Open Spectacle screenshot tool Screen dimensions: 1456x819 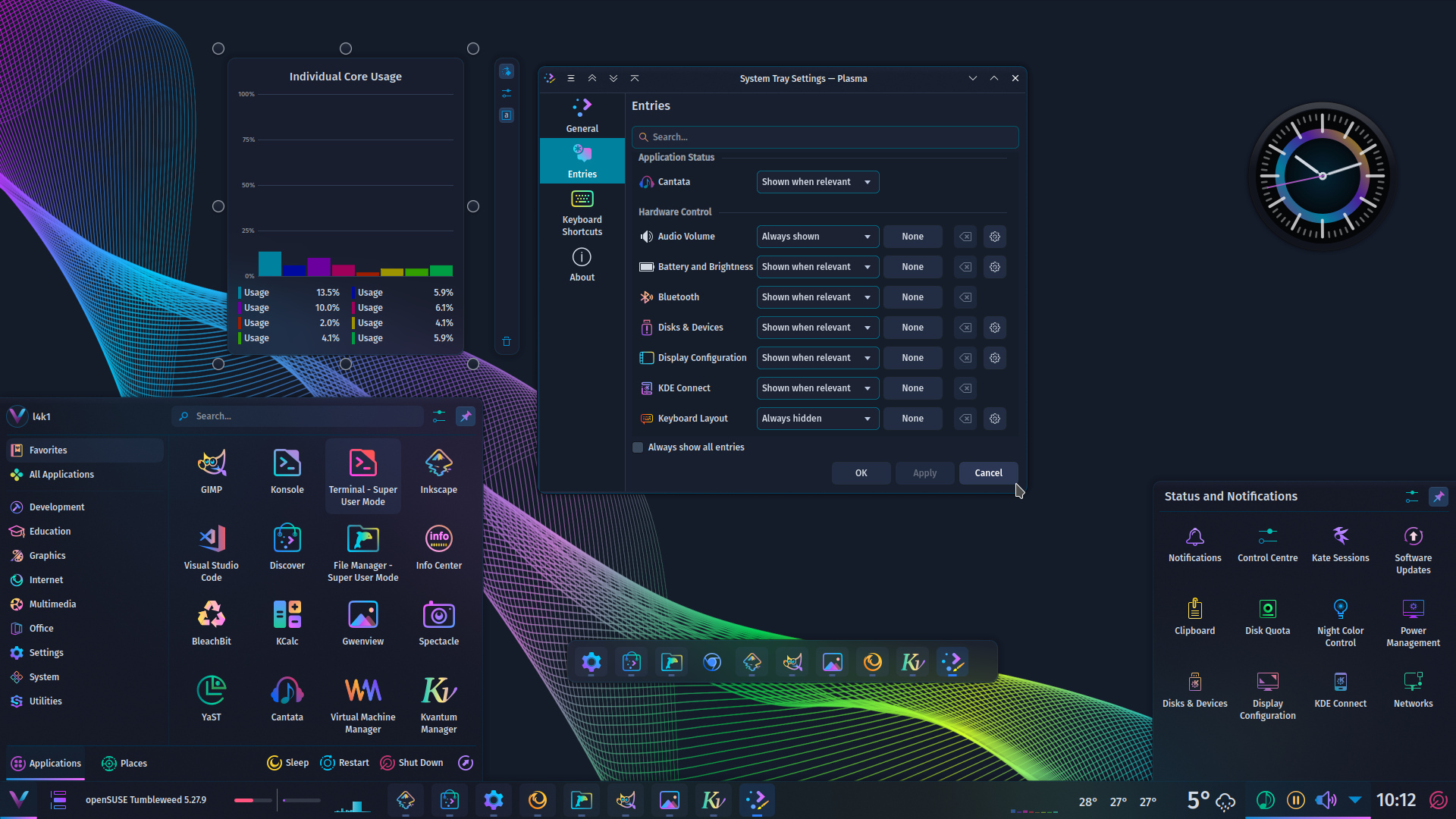(439, 623)
